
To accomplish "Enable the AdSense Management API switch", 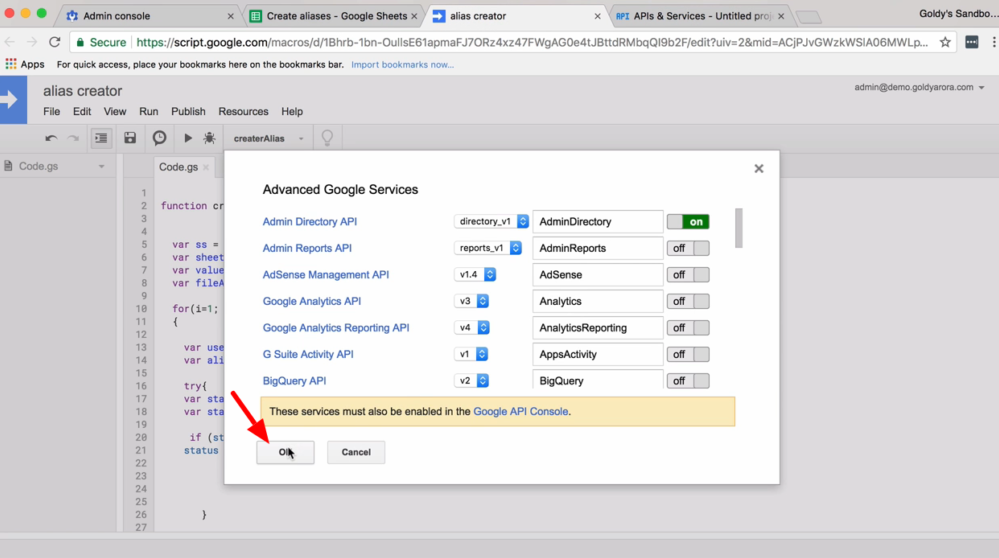I will 688,275.
